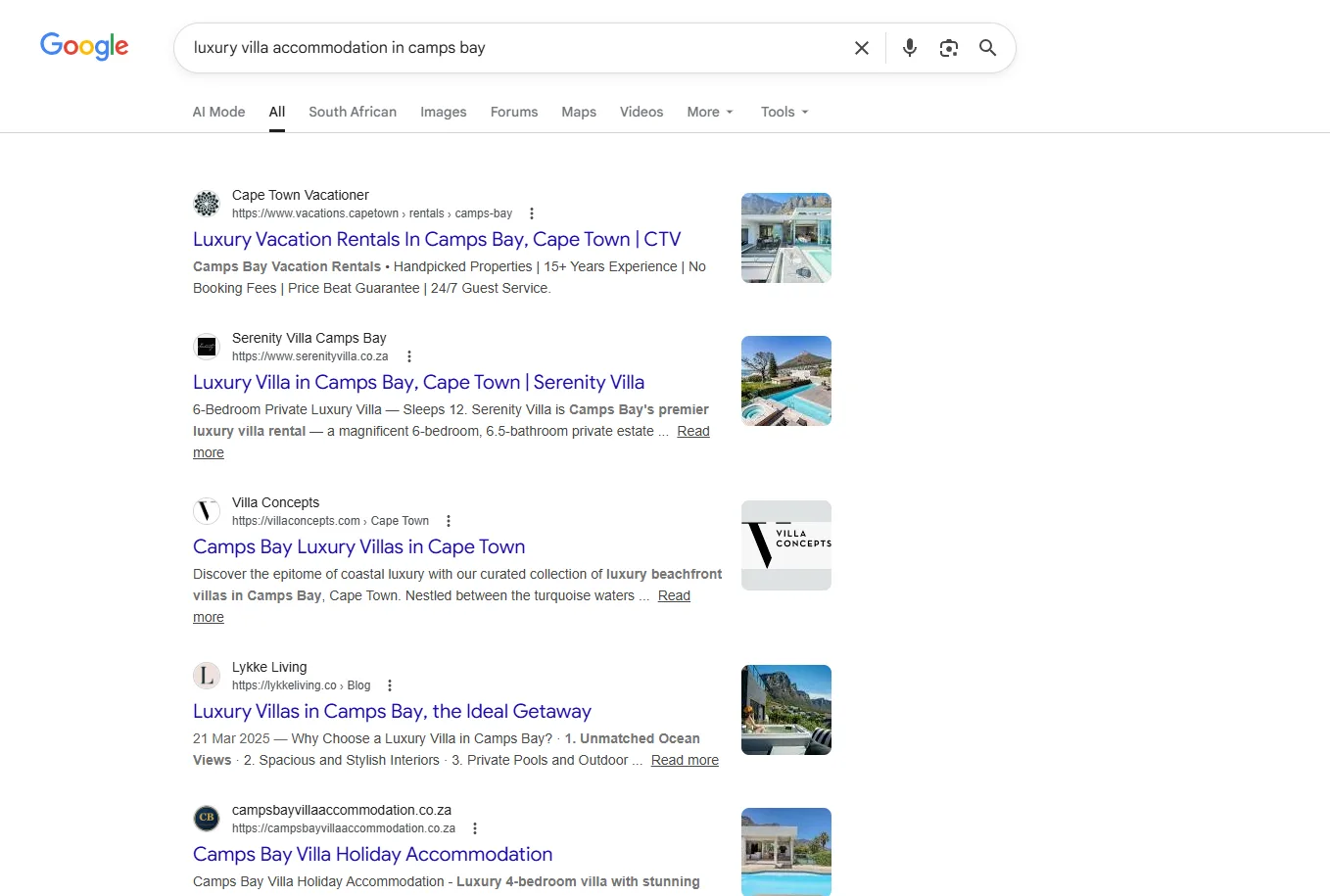This screenshot has width=1330, height=896.
Task: Open campsbayvillaaccommodation result thumbnail
Action: point(786,851)
